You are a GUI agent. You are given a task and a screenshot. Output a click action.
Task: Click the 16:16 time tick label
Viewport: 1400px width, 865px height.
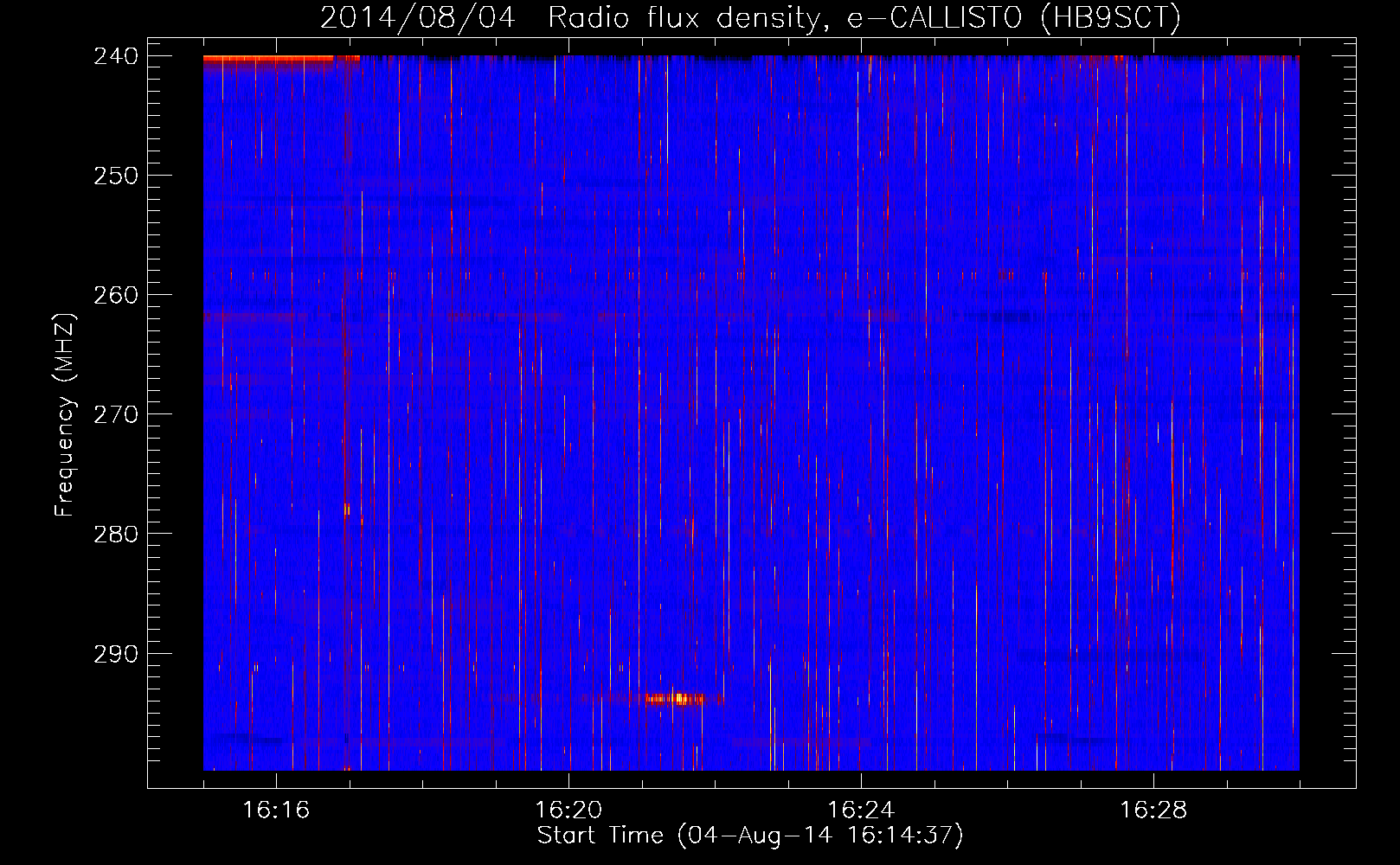point(276,810)
